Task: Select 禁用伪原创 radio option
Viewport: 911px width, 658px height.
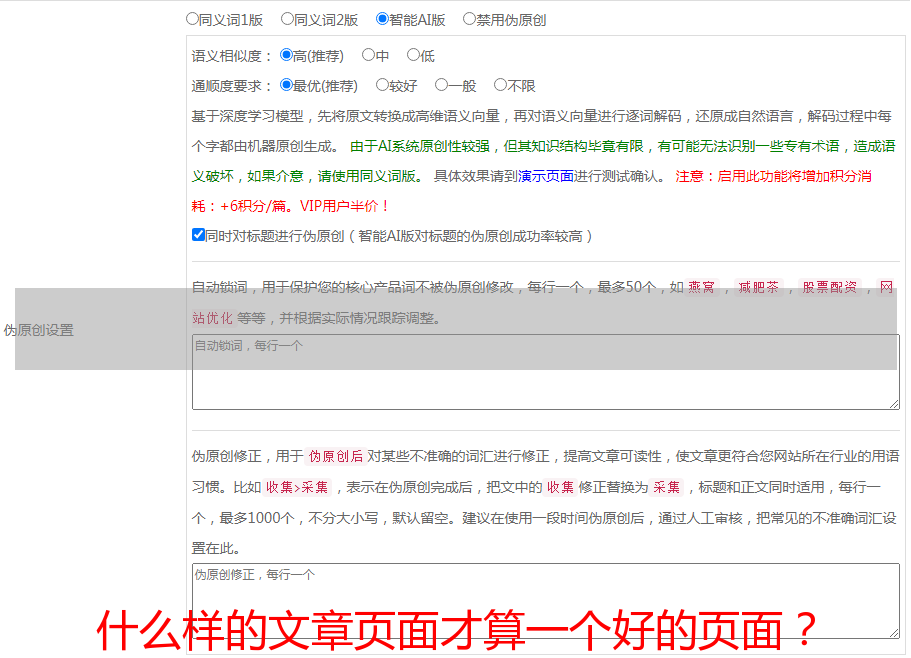Action: [x=469, y=19]
